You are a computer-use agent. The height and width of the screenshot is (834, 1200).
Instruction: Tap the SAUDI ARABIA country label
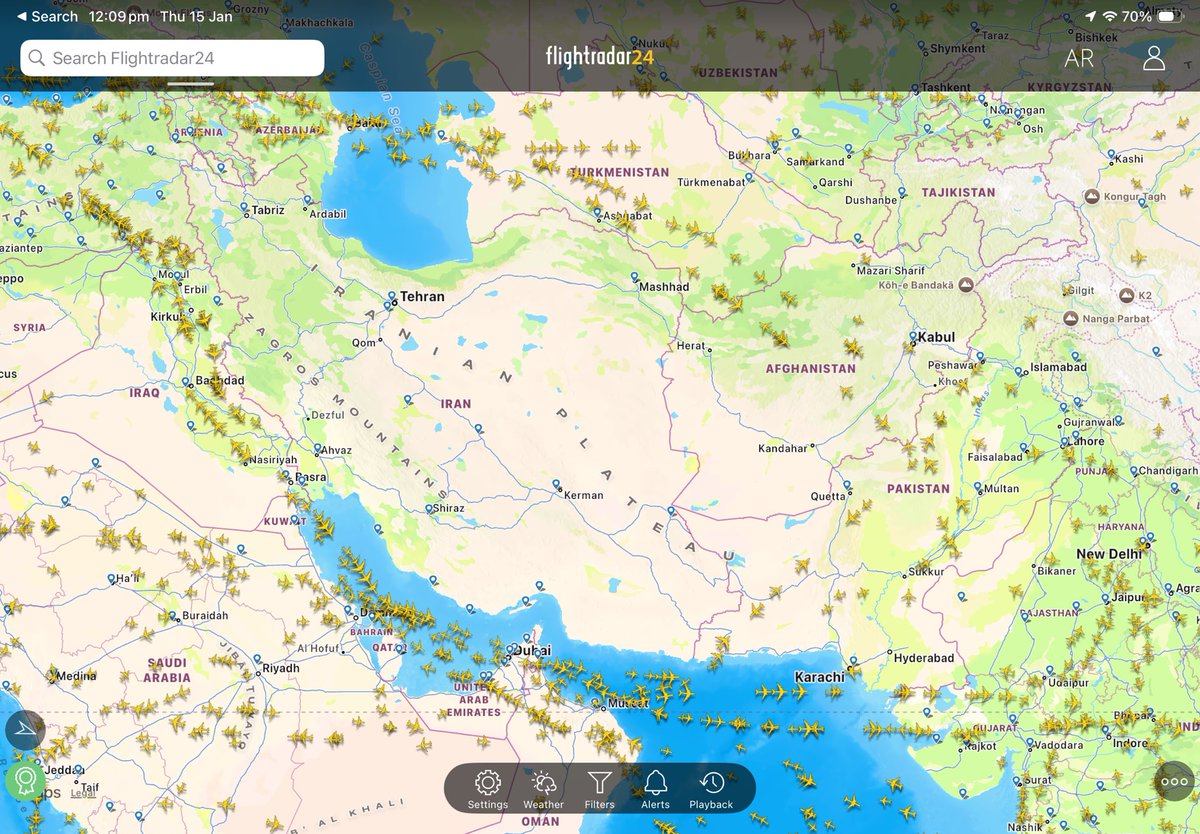tap(167, 670)
